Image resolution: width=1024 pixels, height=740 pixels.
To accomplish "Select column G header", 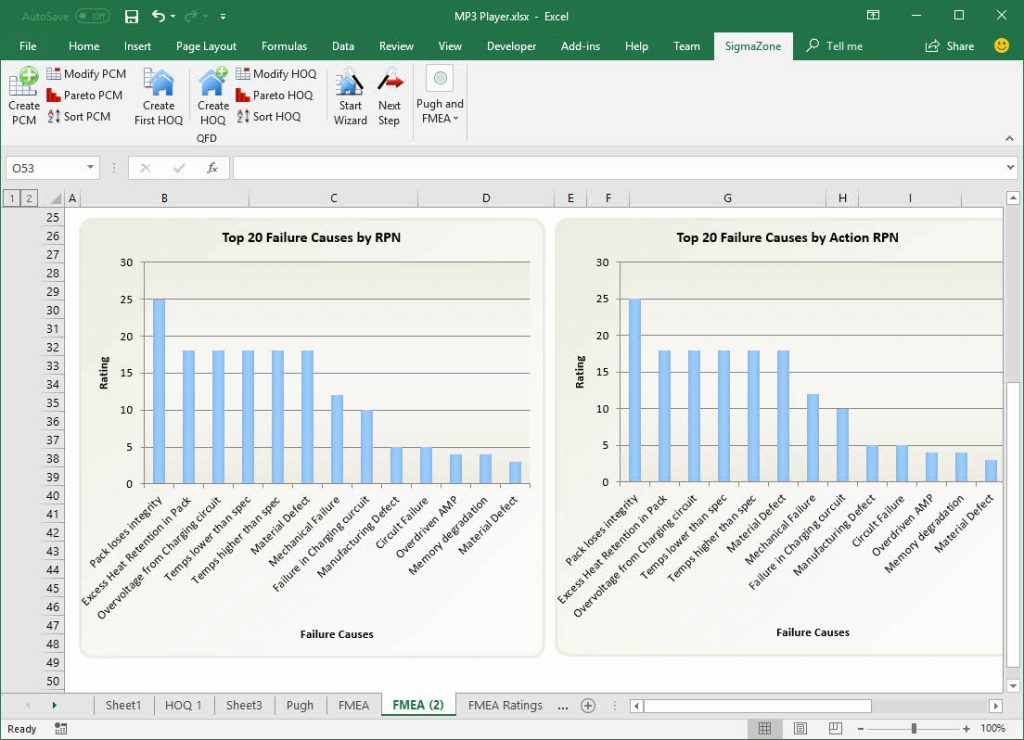I will 728,198.
